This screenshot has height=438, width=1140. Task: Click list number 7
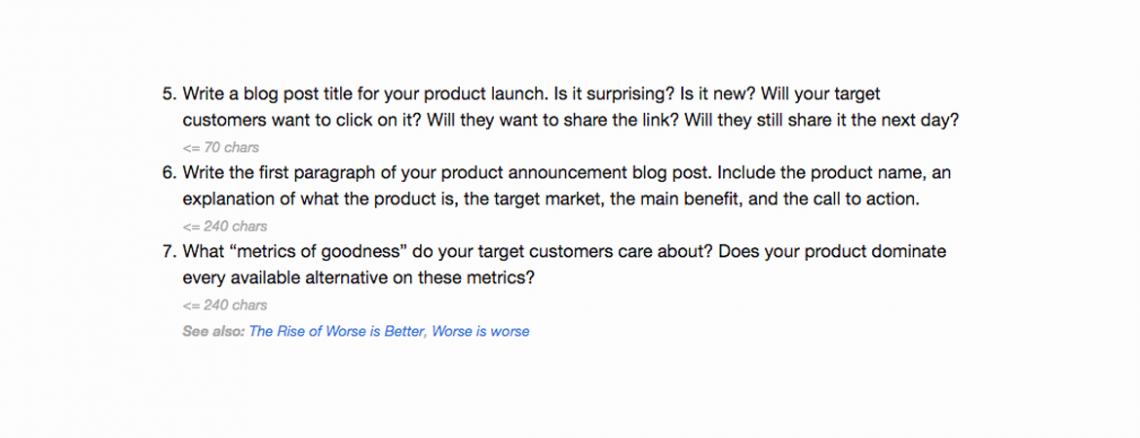[x=168, y=251]
